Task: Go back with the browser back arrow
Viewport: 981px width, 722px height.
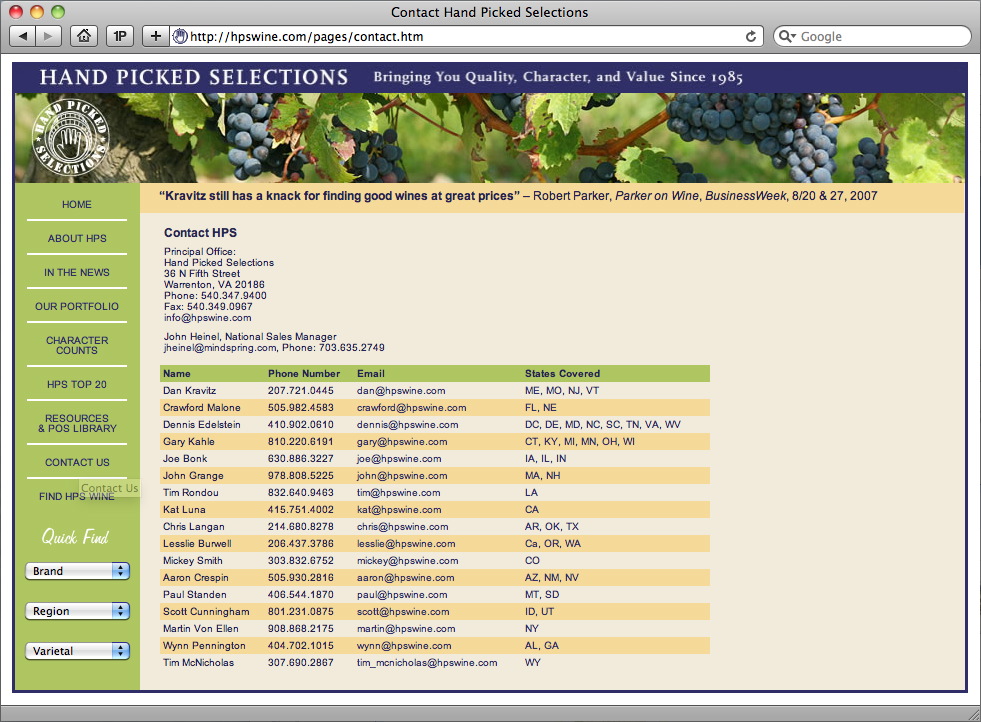Action: 23,36
